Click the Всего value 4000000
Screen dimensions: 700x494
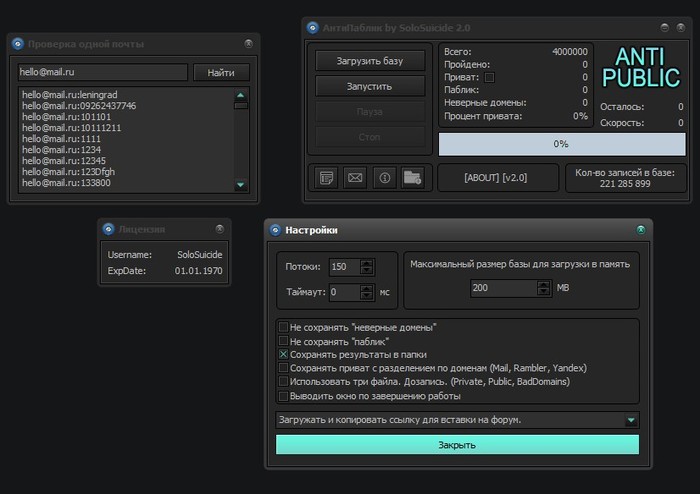point(570,52)
